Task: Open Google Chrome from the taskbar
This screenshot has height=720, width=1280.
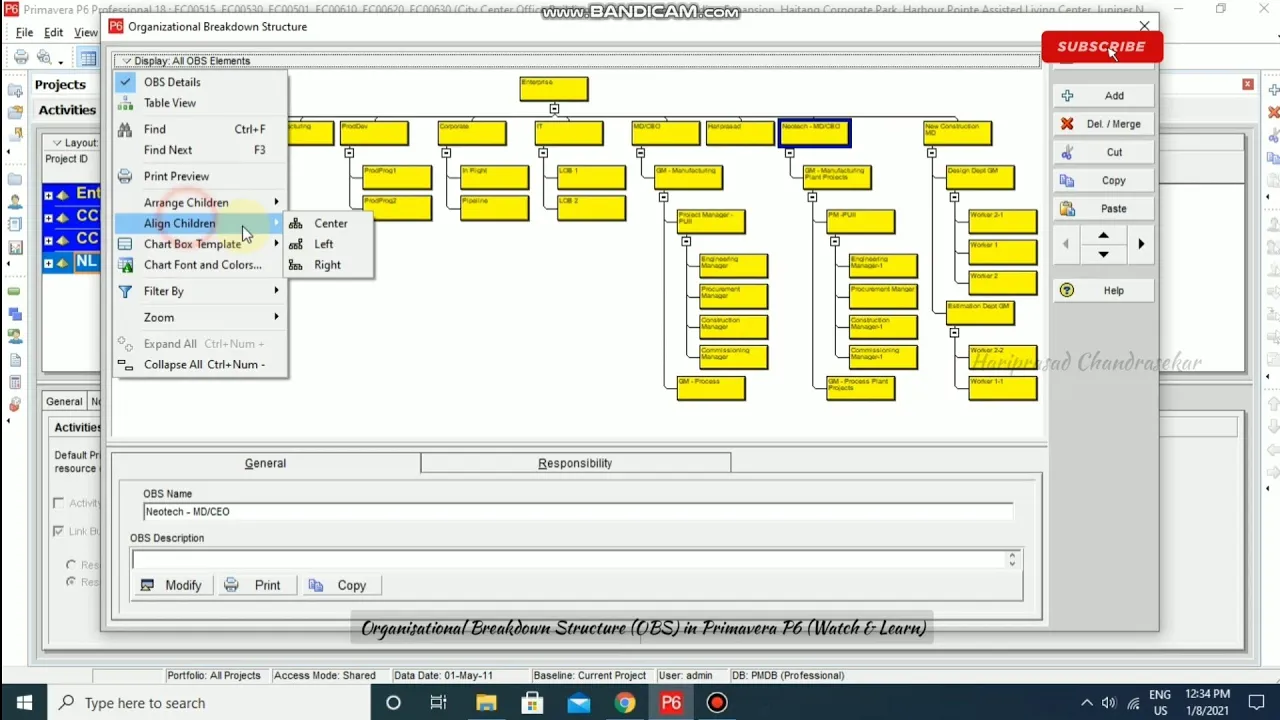Action: pos(624,703)
